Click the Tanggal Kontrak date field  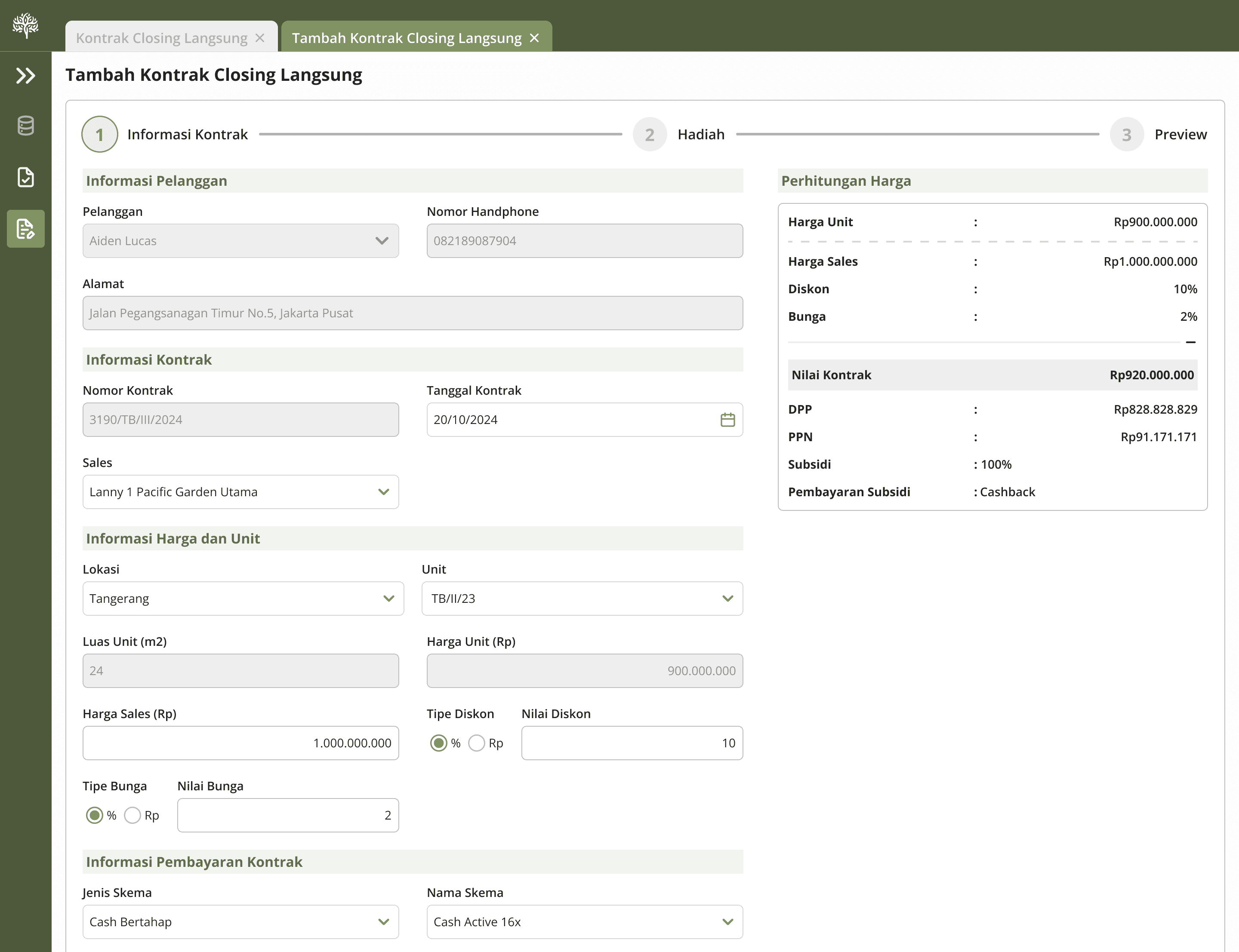pos(585,420)
